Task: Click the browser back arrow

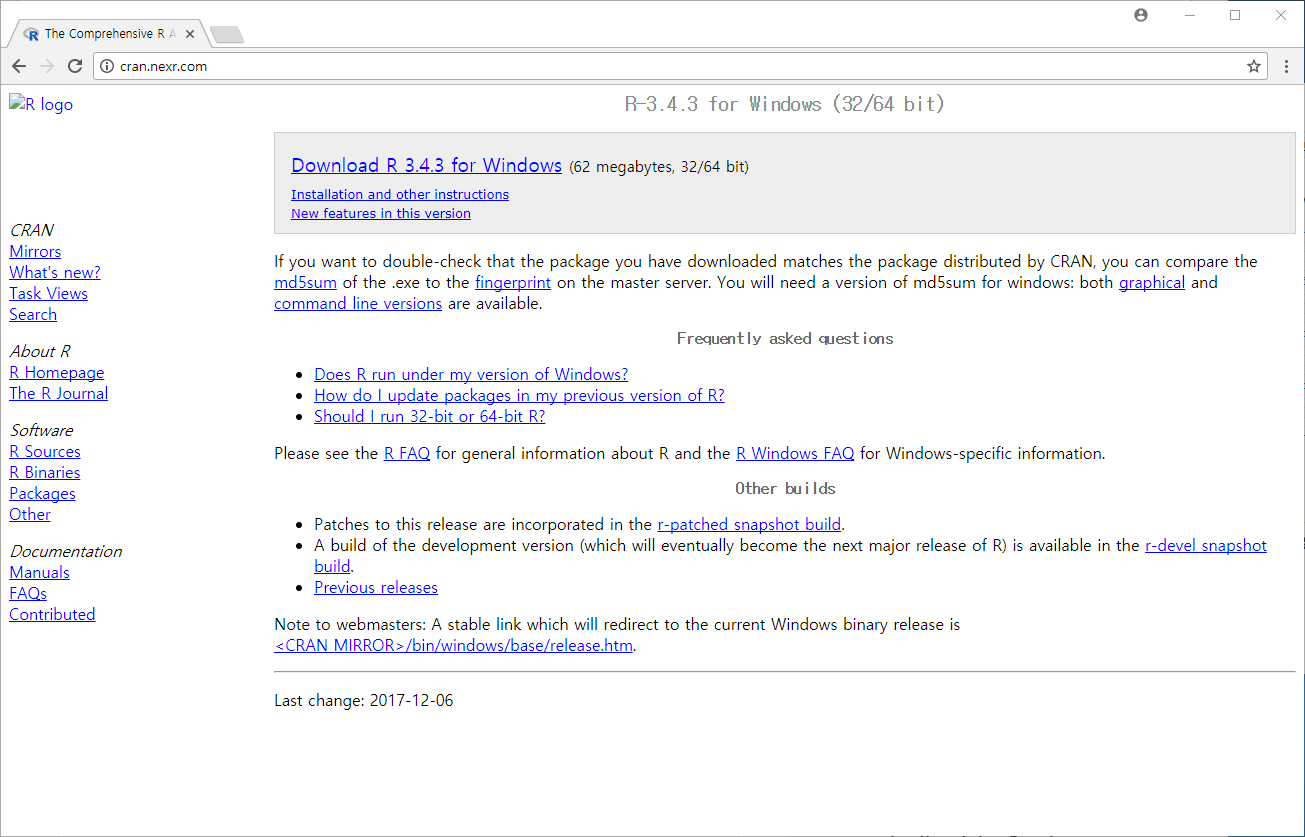Action: [19, 66]
